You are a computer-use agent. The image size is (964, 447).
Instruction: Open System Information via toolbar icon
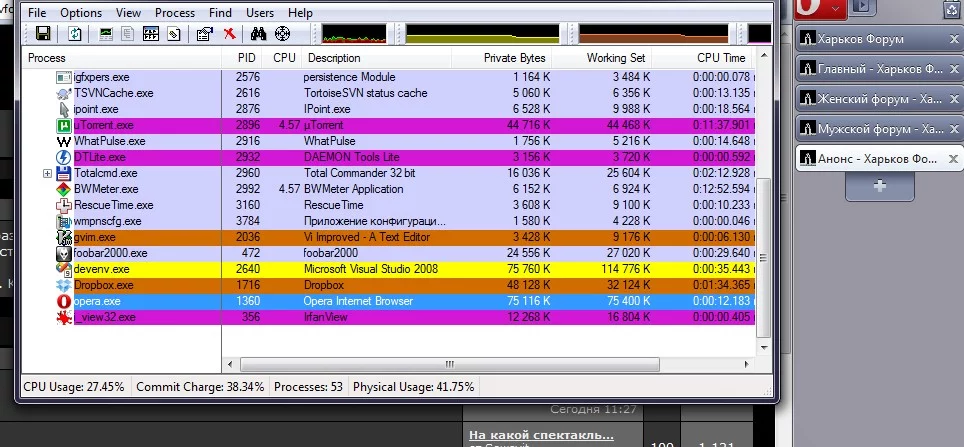click(x=106, y=34)
